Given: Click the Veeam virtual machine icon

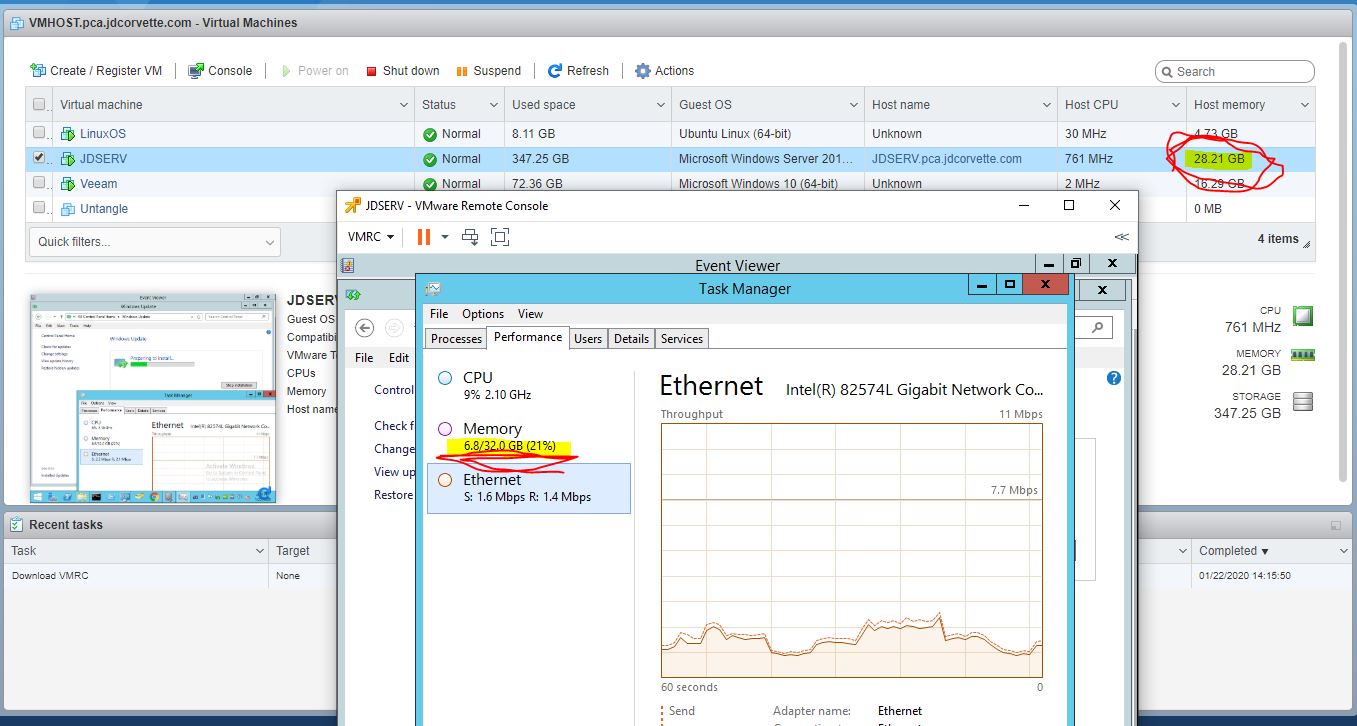Looking at the screenshot, I should click(x=68, y=184).
